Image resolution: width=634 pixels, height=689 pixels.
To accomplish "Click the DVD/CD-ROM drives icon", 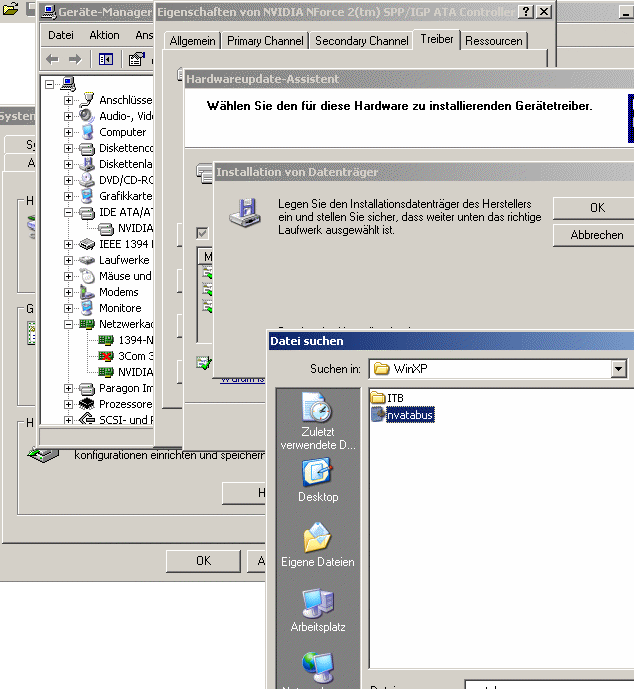I will coord(87,180).
